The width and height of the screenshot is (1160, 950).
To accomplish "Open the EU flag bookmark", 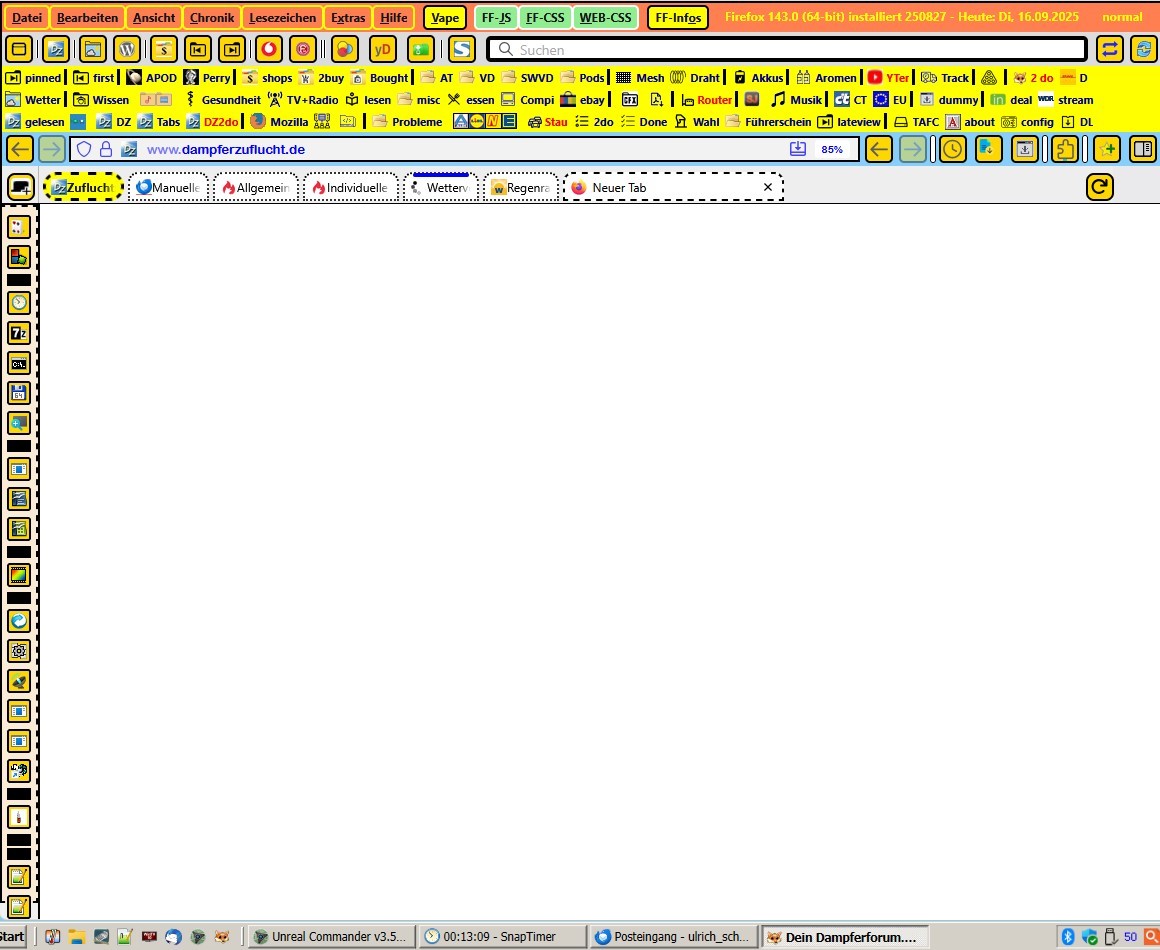I will 890,100.
